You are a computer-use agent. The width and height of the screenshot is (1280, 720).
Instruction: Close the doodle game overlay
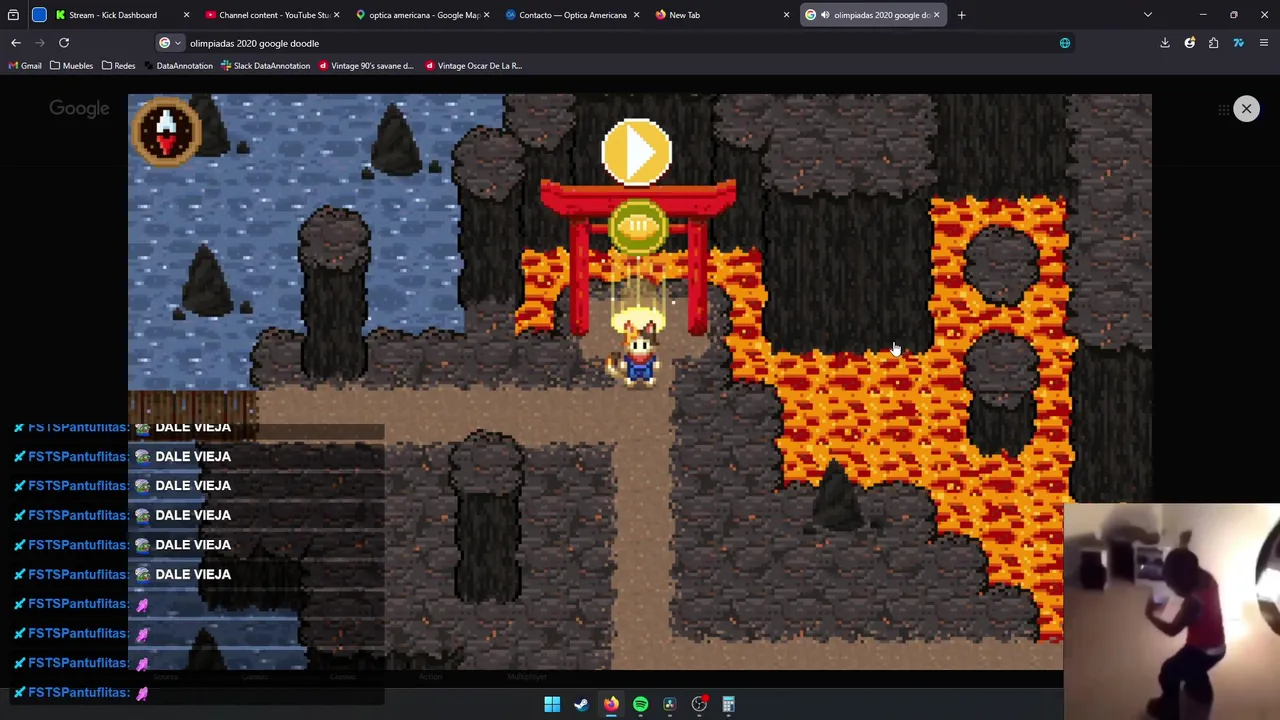[1246, 108]
